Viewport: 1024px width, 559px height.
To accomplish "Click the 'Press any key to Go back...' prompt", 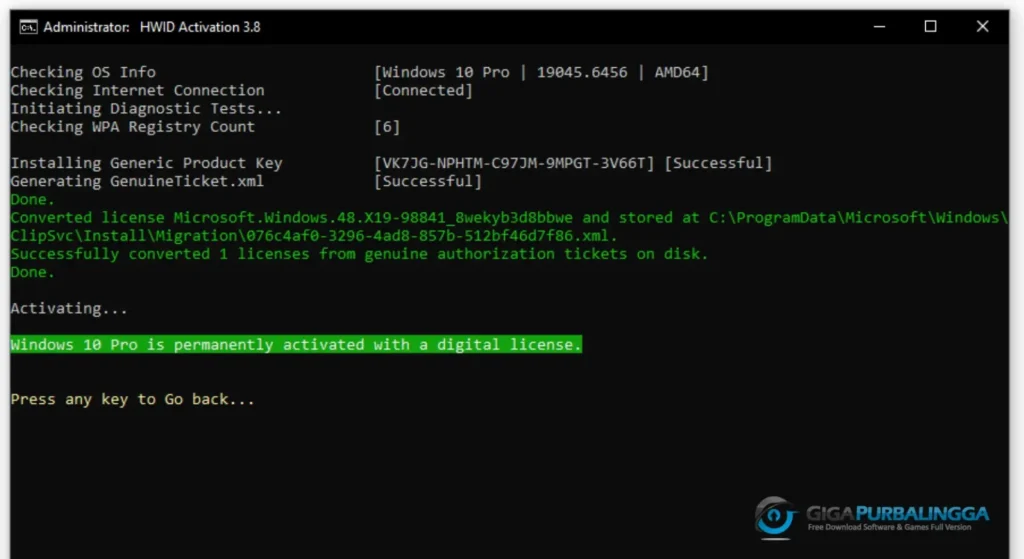I will pos(133,399).
